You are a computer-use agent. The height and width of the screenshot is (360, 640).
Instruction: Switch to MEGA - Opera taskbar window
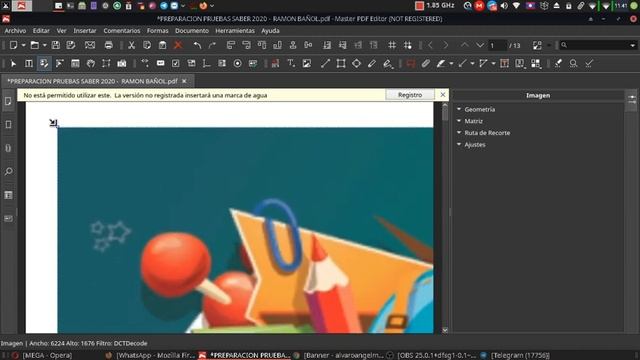pos(41,356)
